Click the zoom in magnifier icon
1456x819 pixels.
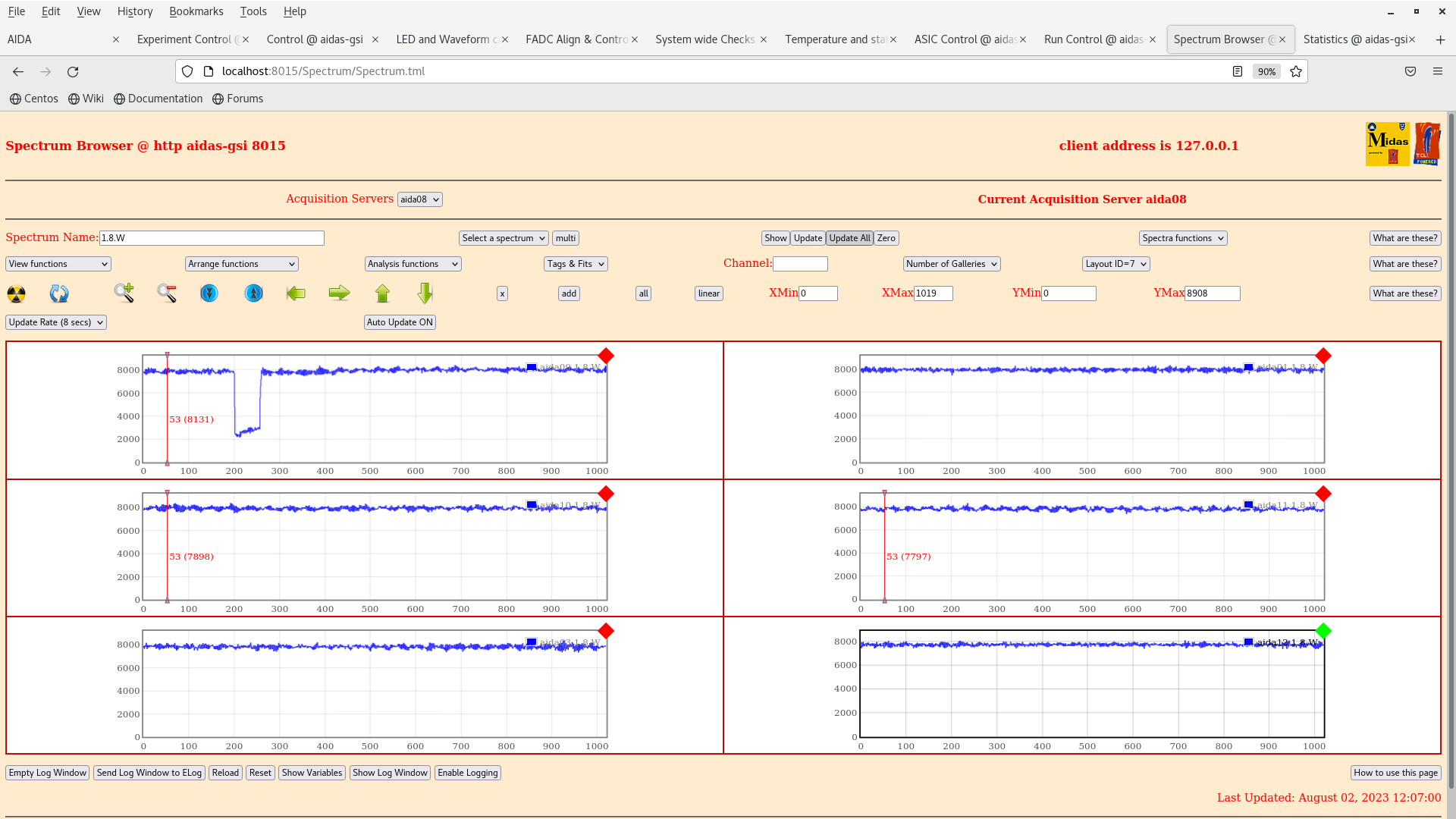coord(124,293)
